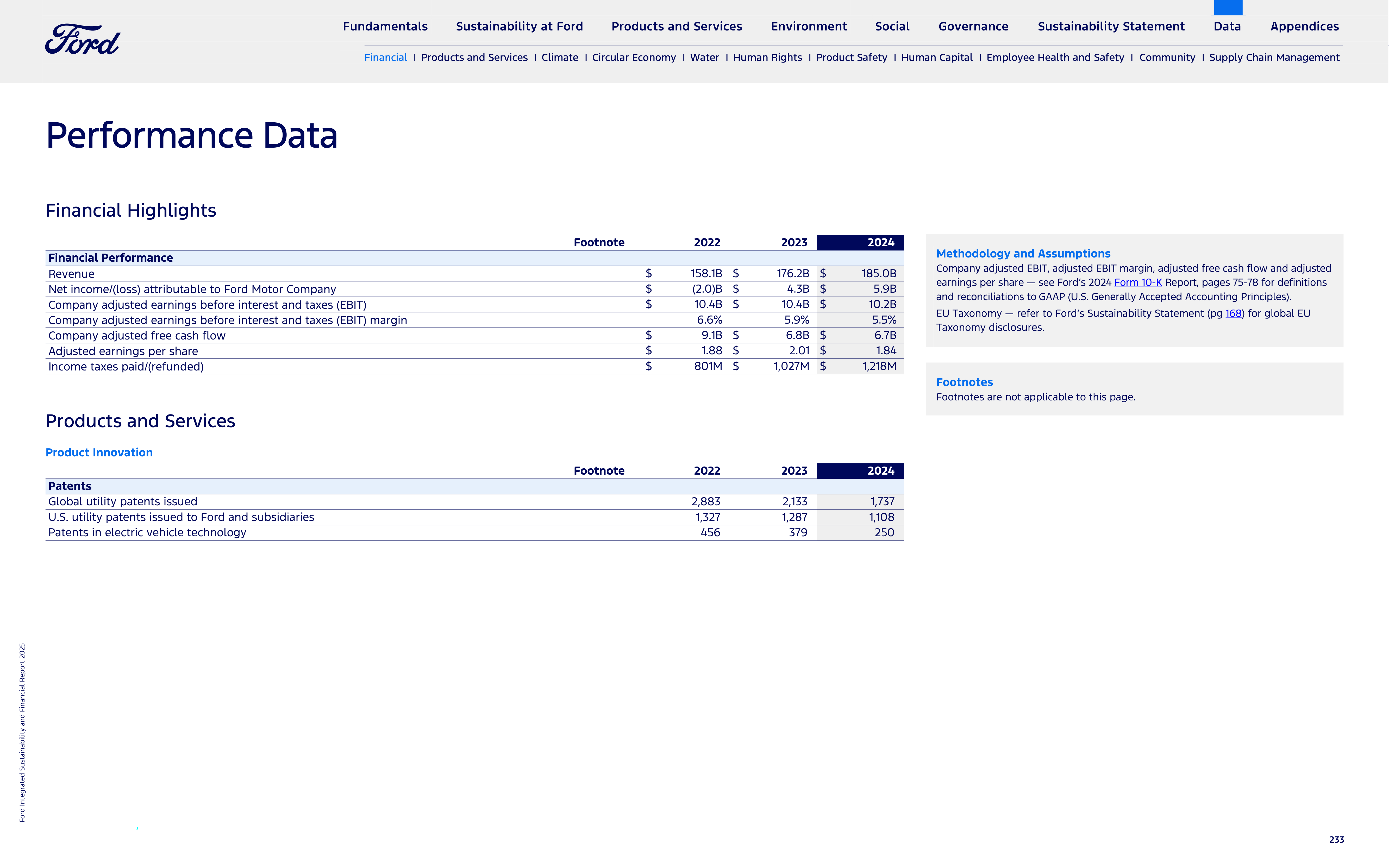Click the 1,218M income taxes value
1389x868 pixels.
pos(879,366)
